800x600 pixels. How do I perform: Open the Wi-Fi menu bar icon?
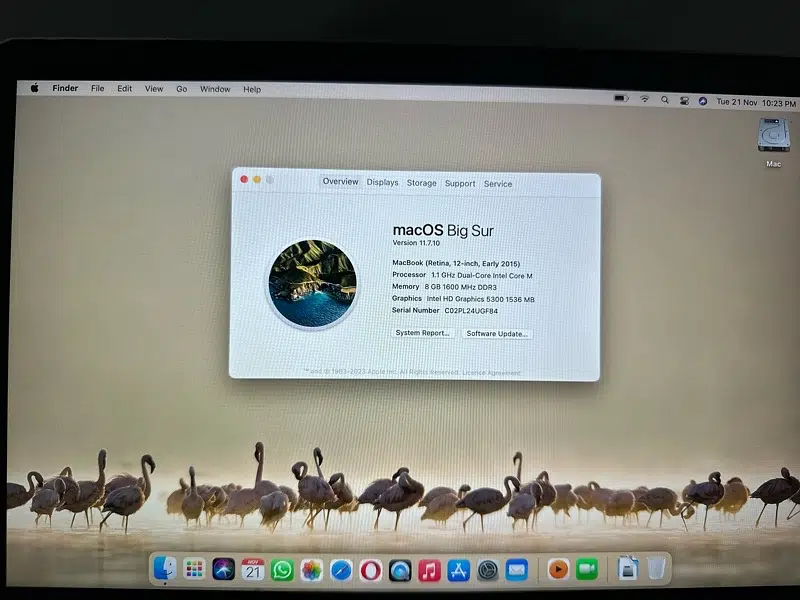click(645, 99)
